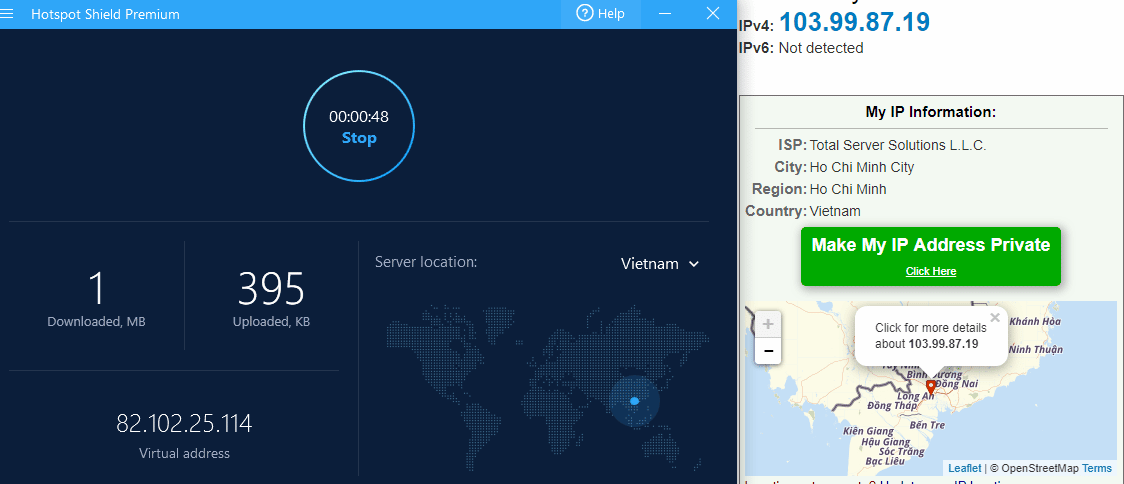Click the IPv6 Not detected text
Viewport: 1124px width, 484px height.
[821, 48]
